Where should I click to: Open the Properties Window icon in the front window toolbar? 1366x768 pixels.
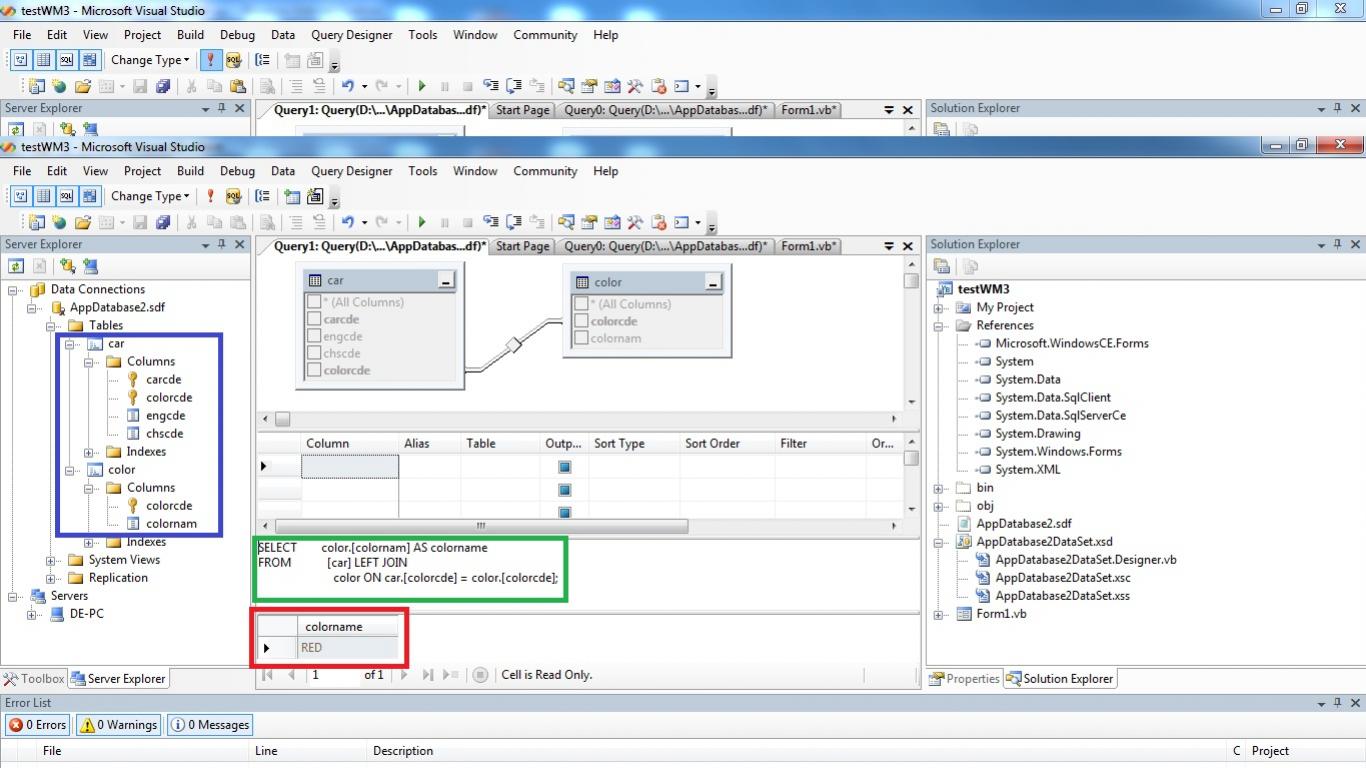tap(589, 222)
